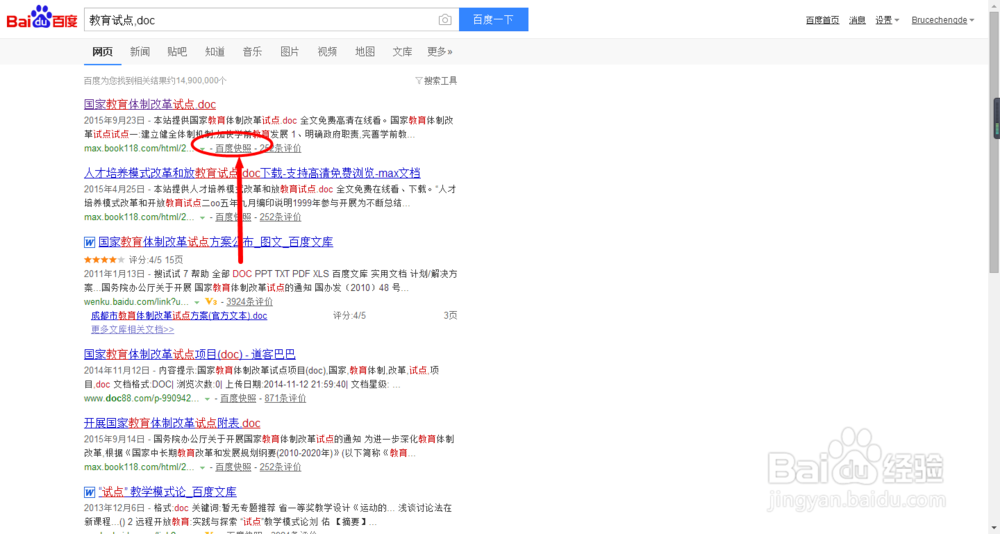Expand arrow beside www.doc88.com URL
The height and width of the screenshot is (534, 1000).
pos(207,399)
